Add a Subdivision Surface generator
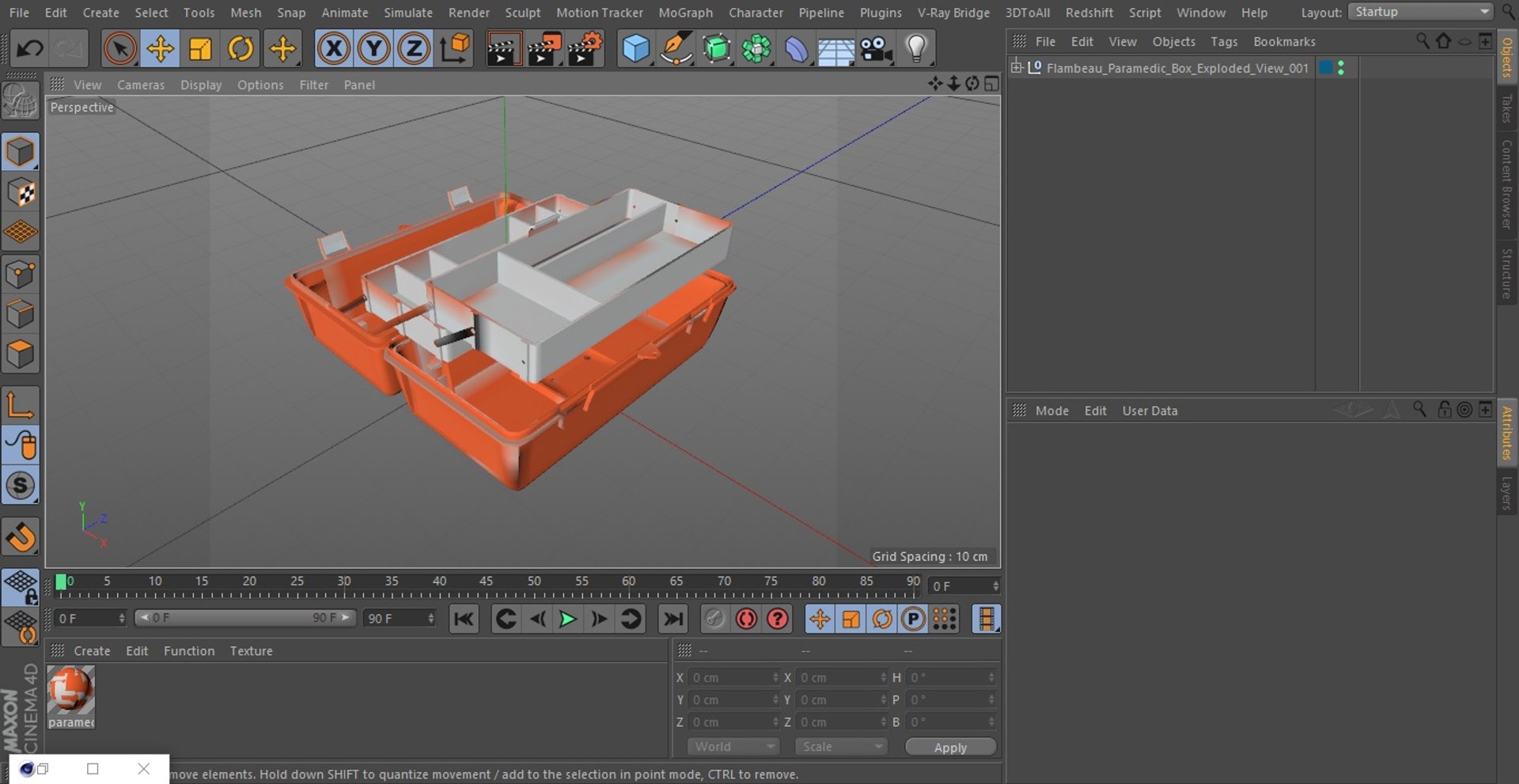1519x784 pixels. point(717,49)
